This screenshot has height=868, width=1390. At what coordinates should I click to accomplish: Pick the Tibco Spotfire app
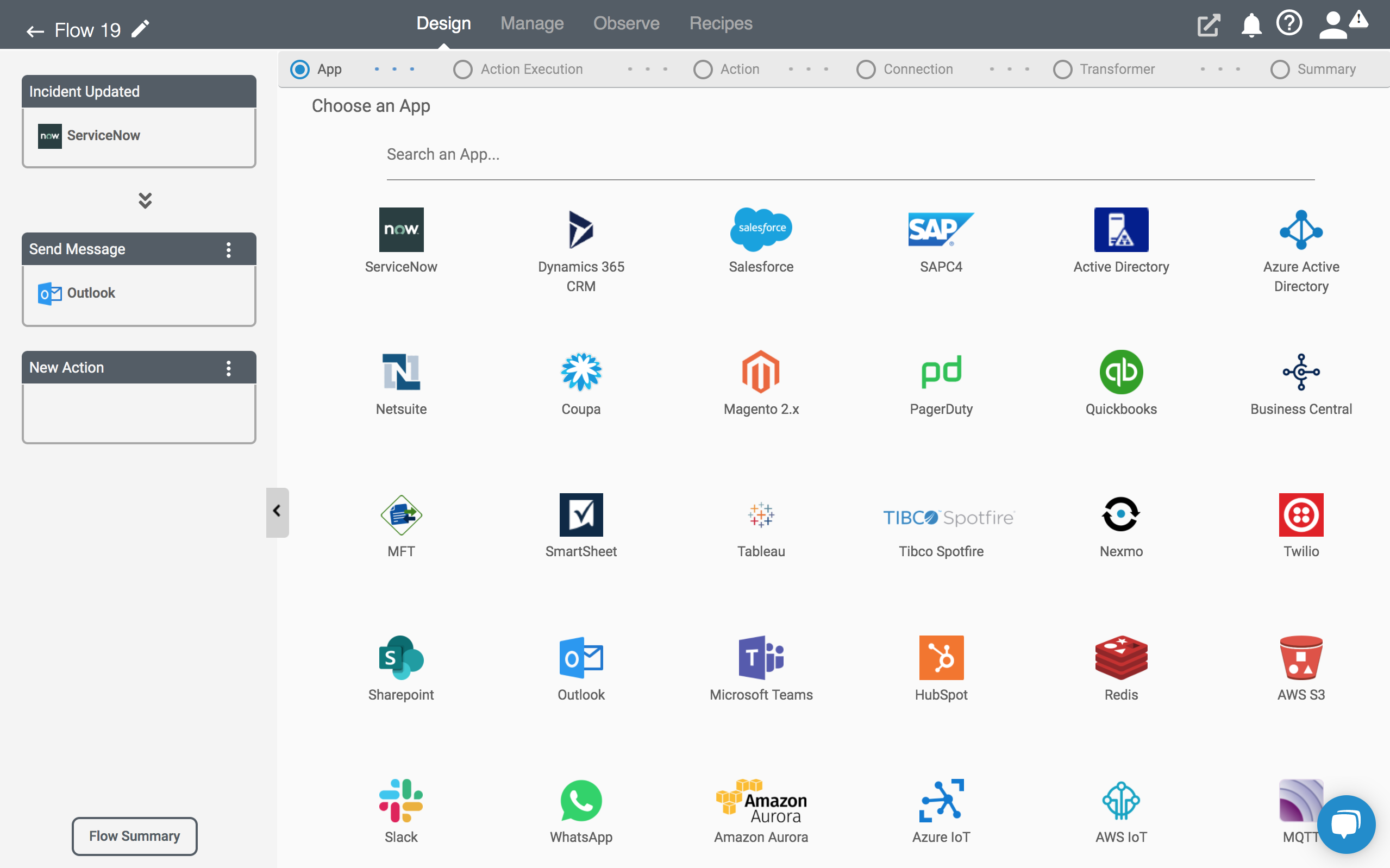click(x=948, y=517)
